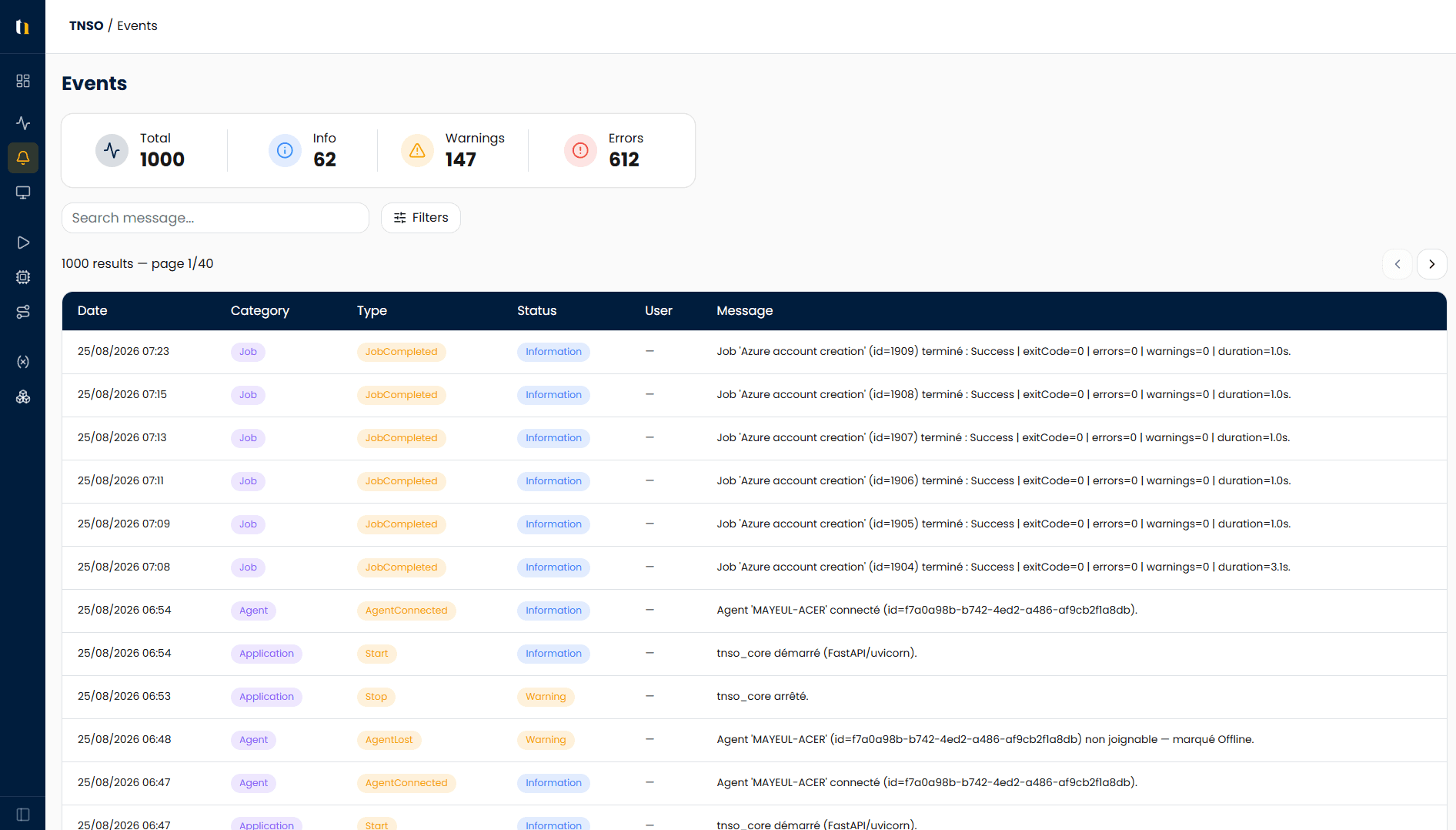Screen dimensions: 1456x830
Task: Select the Warnings 147 stat card
Action: tap(453, 150)
